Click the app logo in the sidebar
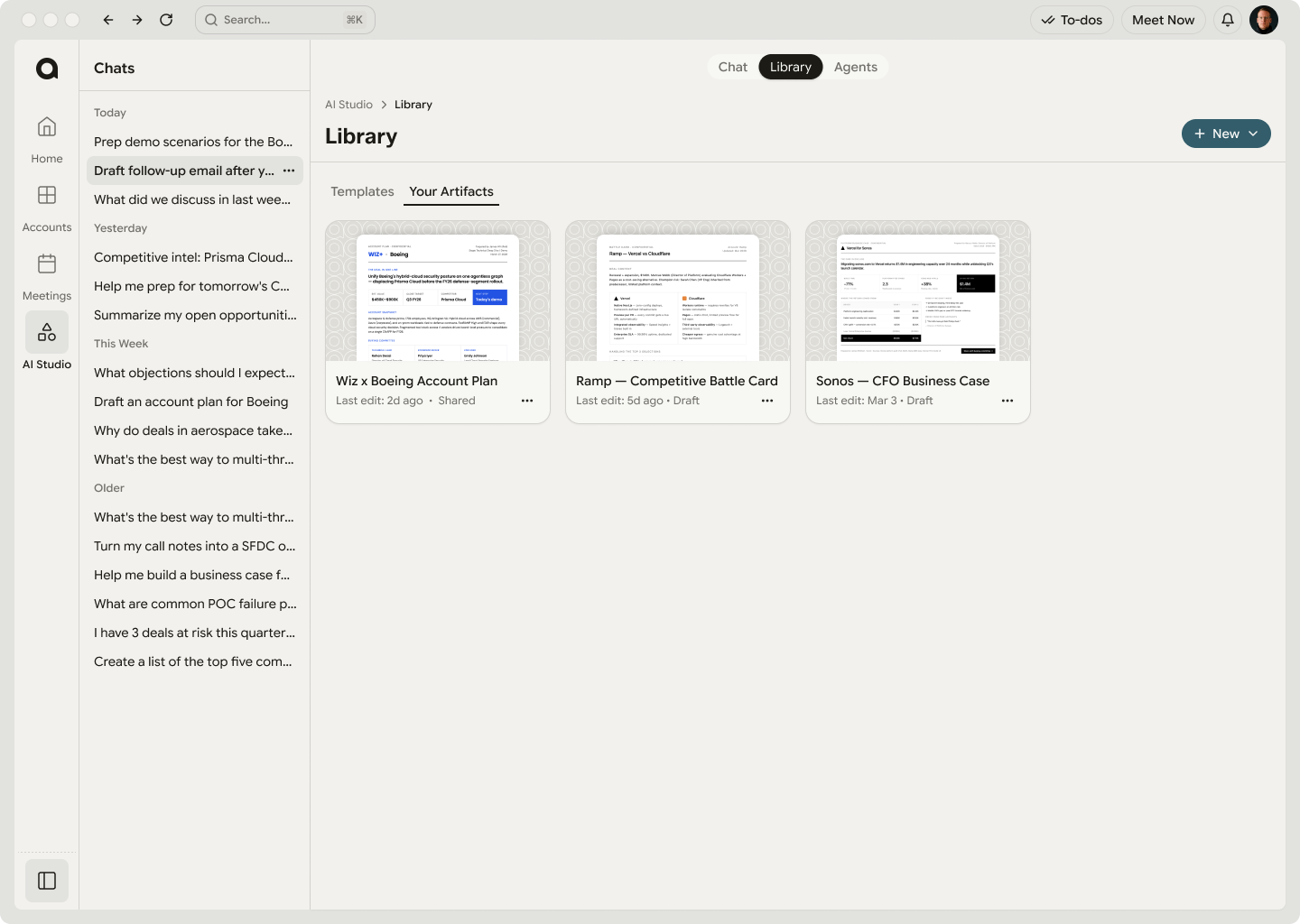 click(x=47, y=69)
